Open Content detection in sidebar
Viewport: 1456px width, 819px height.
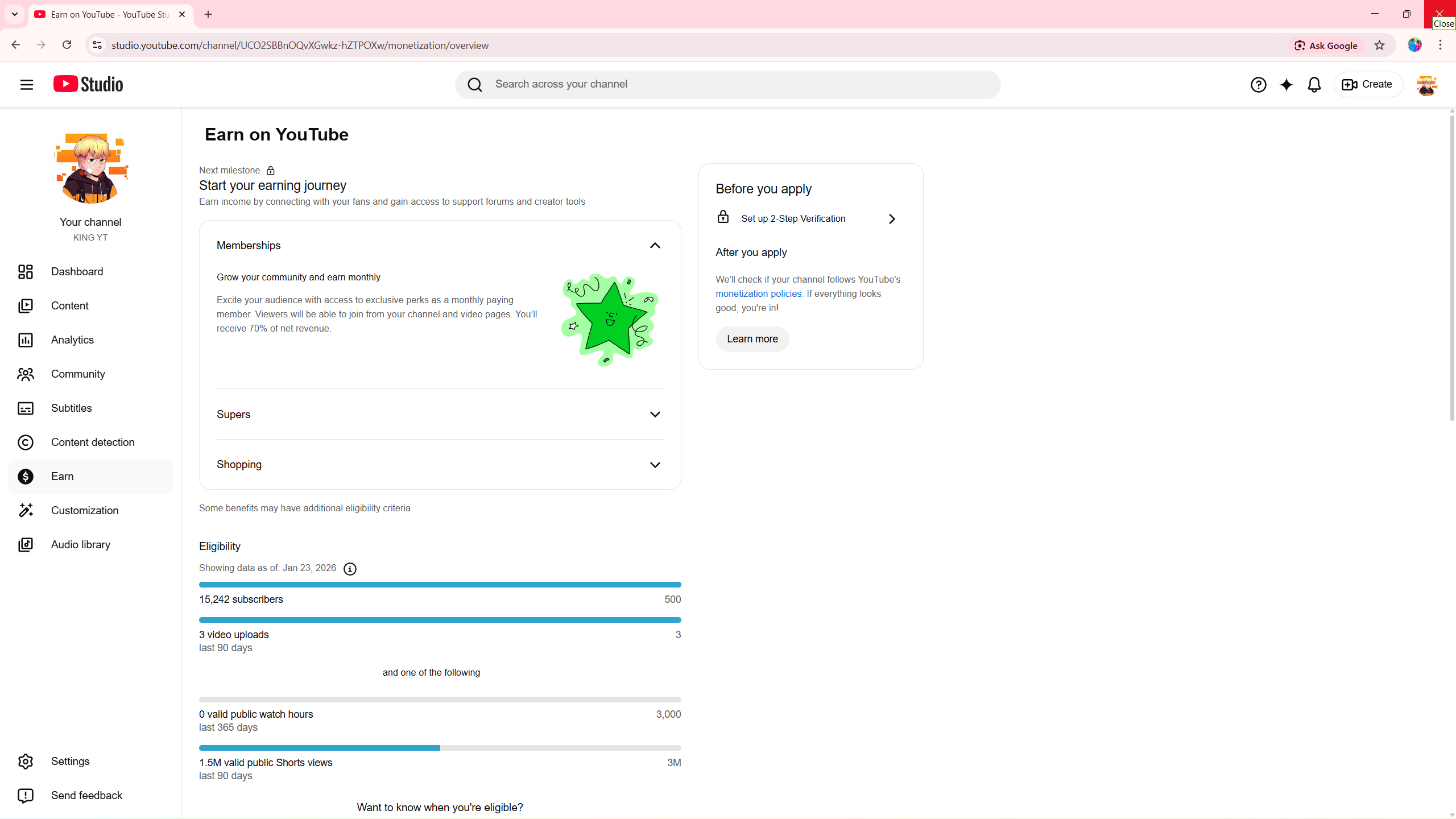(x=93, y=442)
